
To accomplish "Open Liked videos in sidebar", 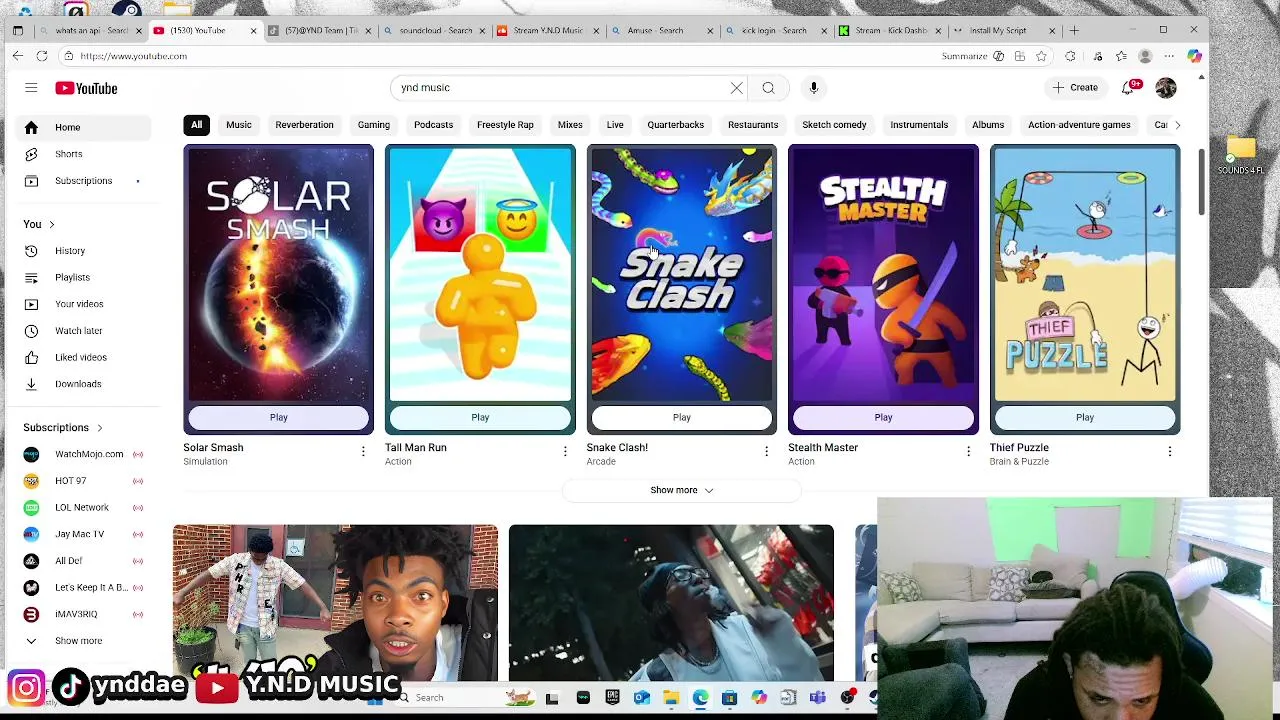I will (84, 357).
